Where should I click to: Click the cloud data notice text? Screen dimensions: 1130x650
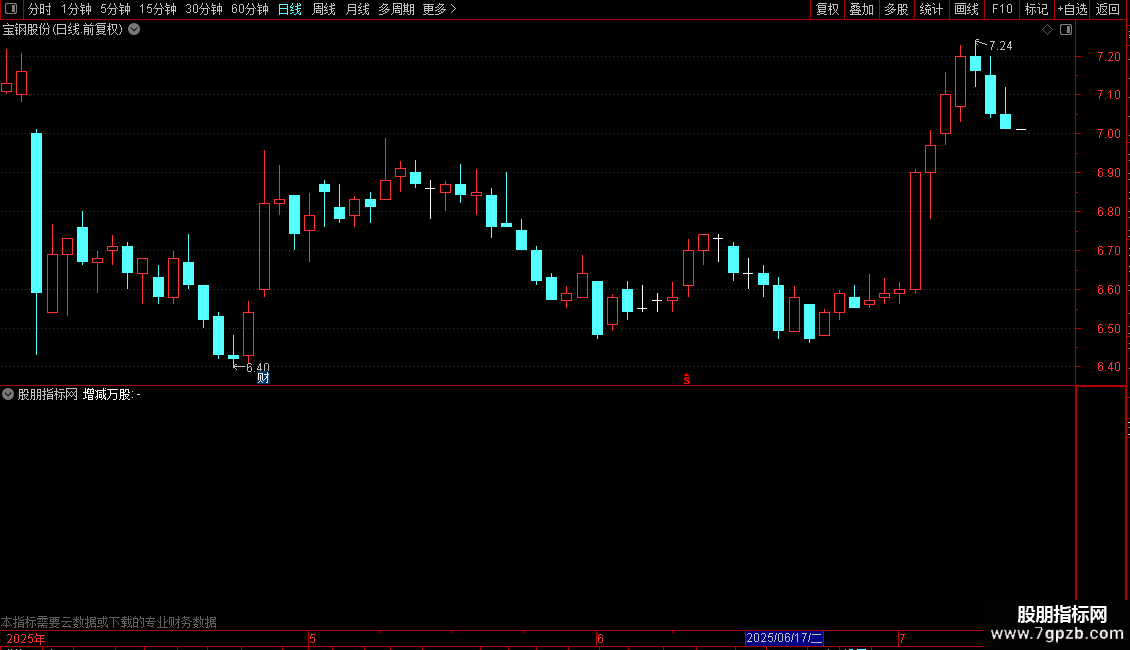coord(109,622)
